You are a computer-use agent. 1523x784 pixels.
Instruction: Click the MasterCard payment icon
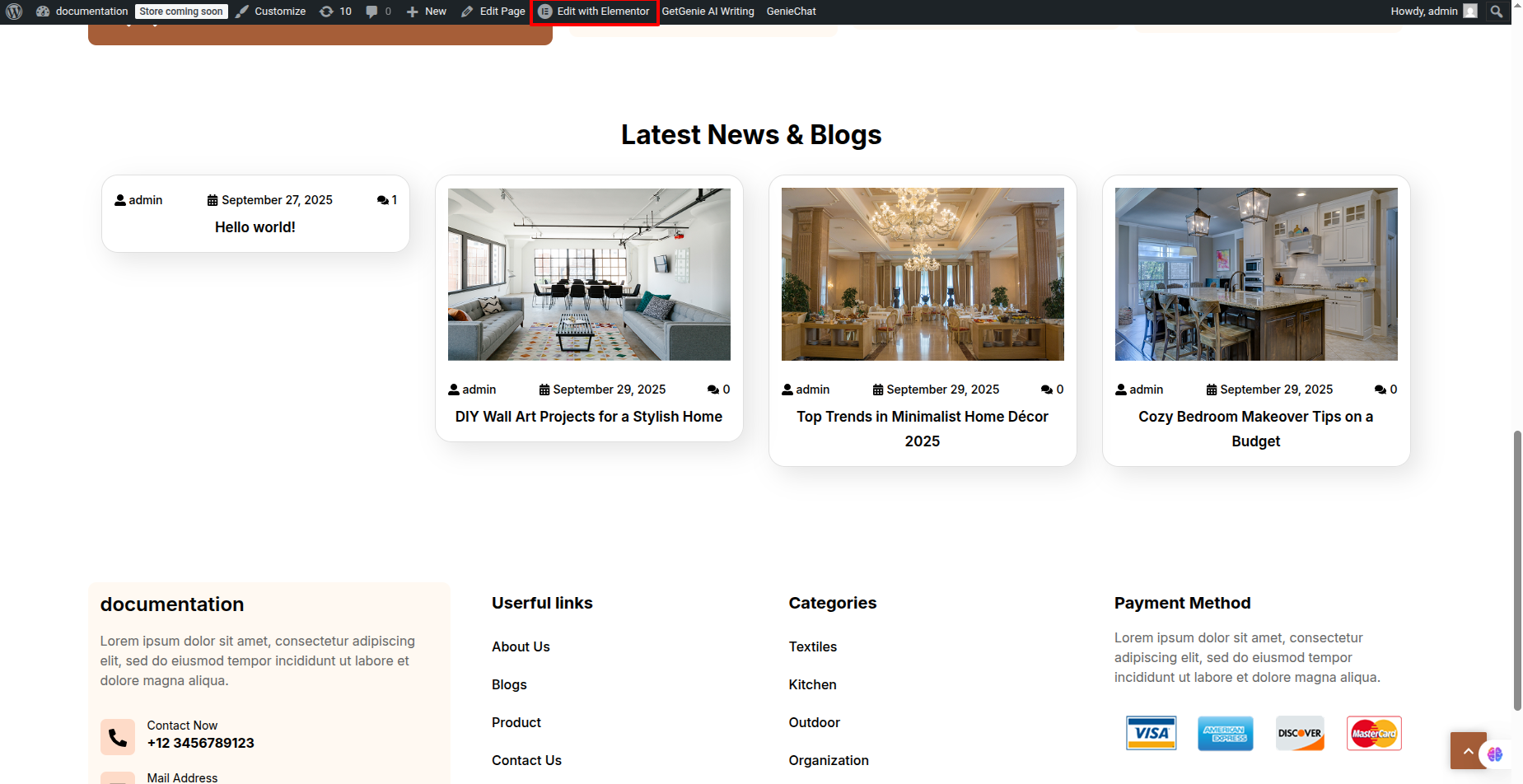point(1374,733)
